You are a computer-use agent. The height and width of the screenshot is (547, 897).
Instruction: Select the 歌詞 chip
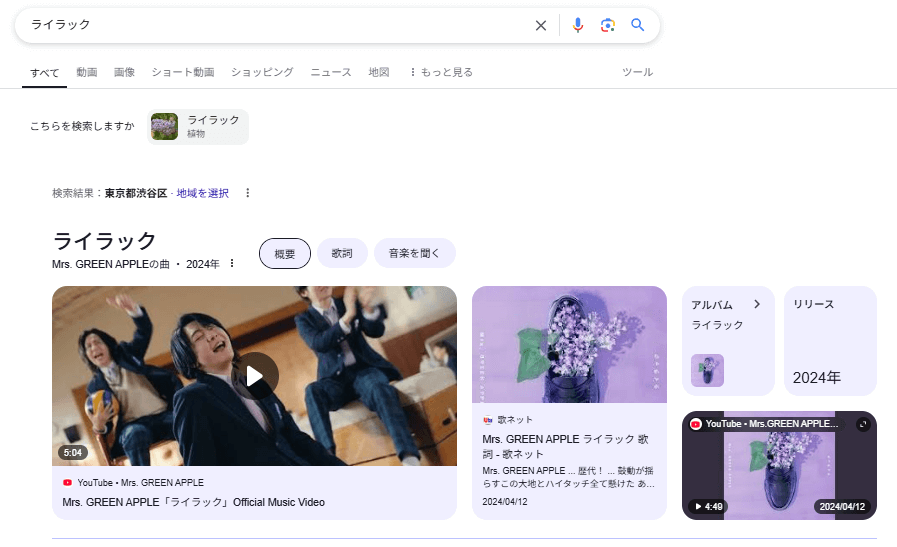(342, 253)
